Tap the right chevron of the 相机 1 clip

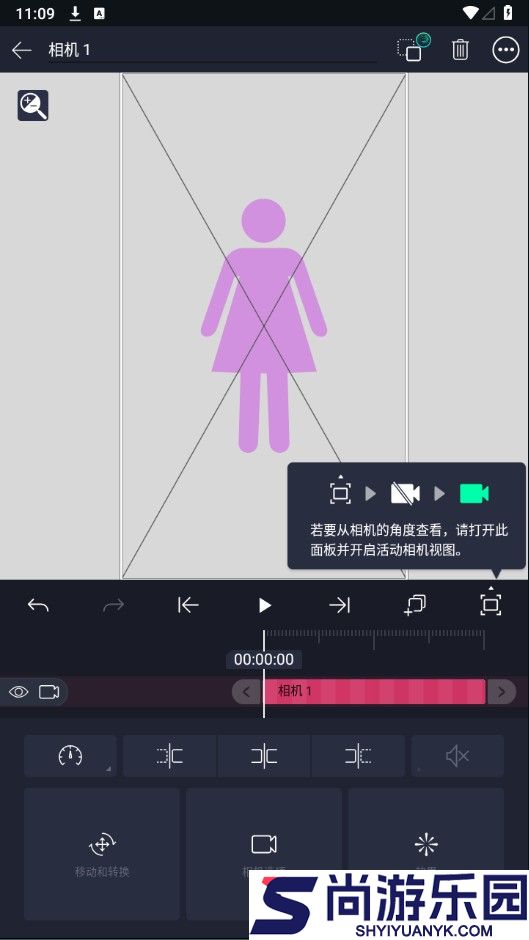(x=501, y=692)
